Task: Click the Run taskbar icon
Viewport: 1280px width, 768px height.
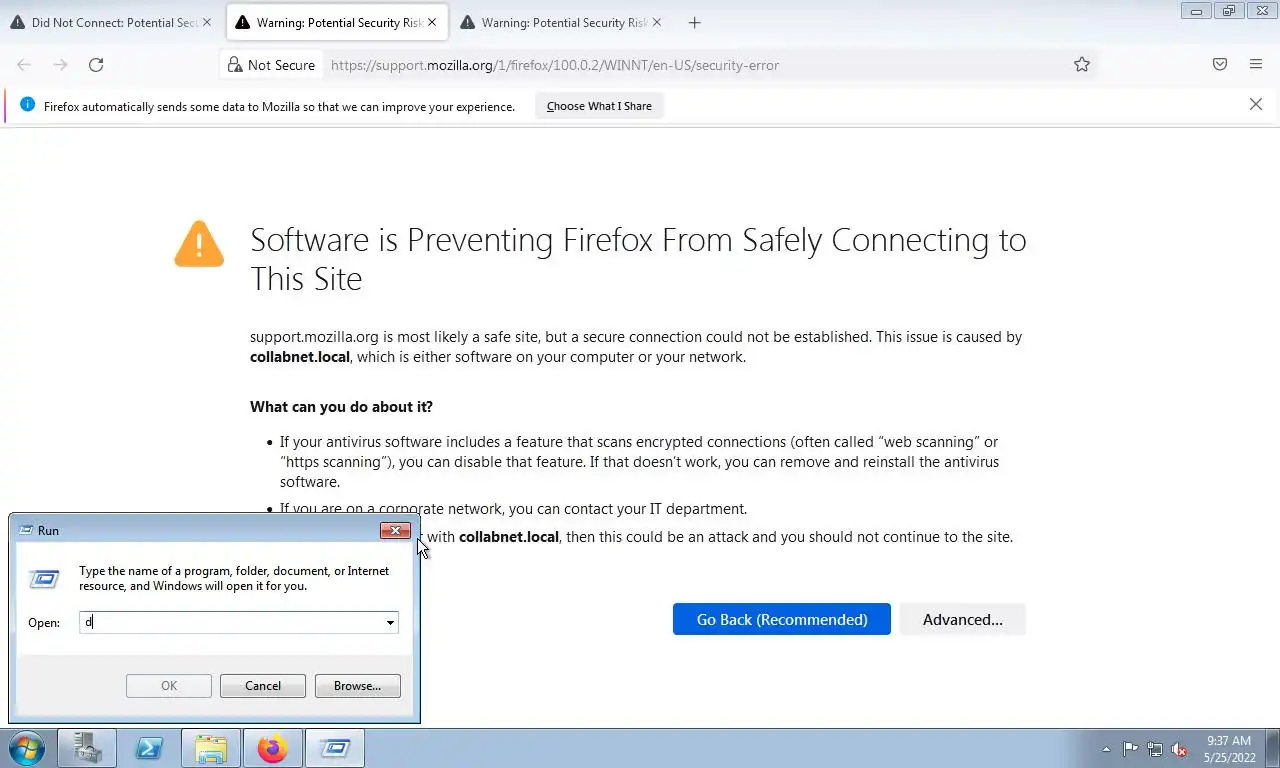Action: click(x=334, y=748)
